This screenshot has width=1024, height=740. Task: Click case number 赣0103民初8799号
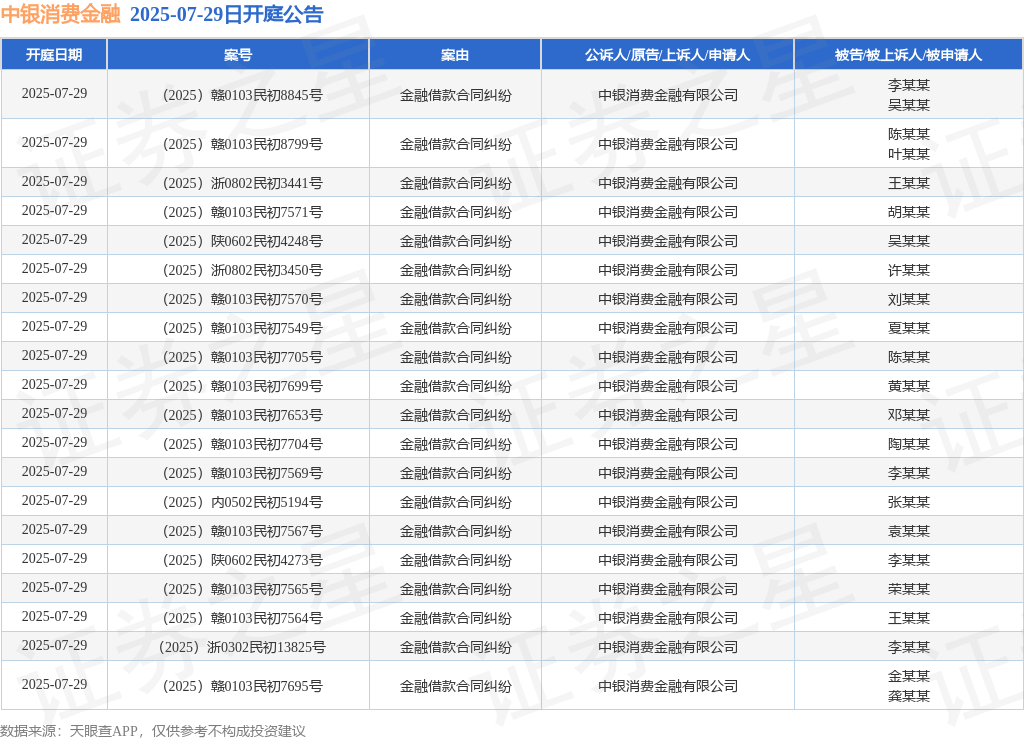(242, 144)
